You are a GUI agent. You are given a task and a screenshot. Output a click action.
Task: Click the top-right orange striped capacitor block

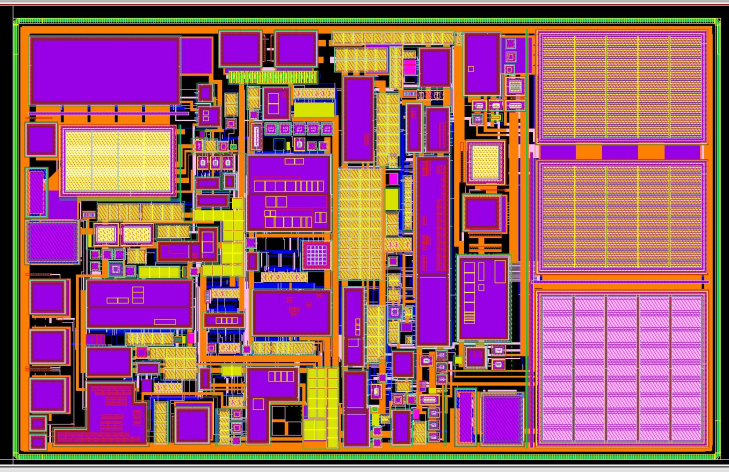point(621,84)
